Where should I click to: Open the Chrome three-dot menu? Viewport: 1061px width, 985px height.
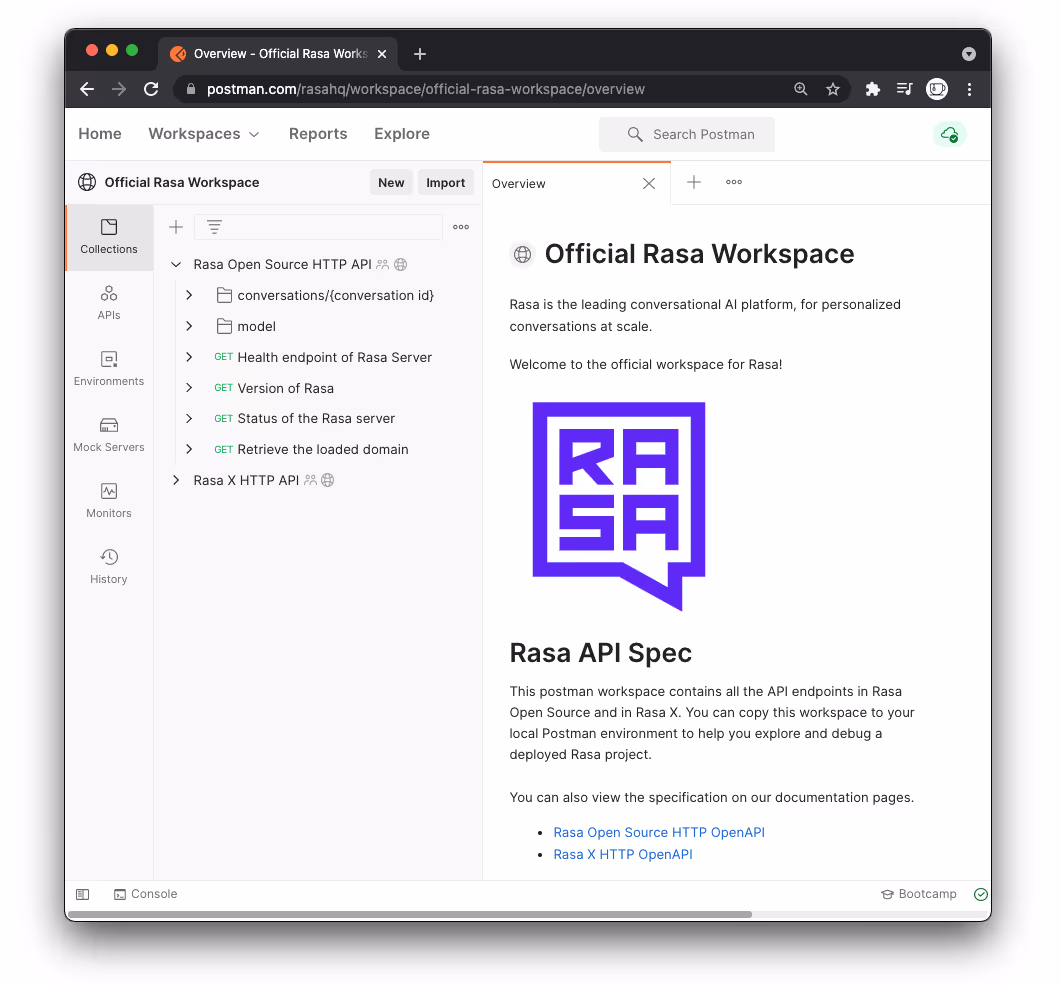click(x=970, y=89)
